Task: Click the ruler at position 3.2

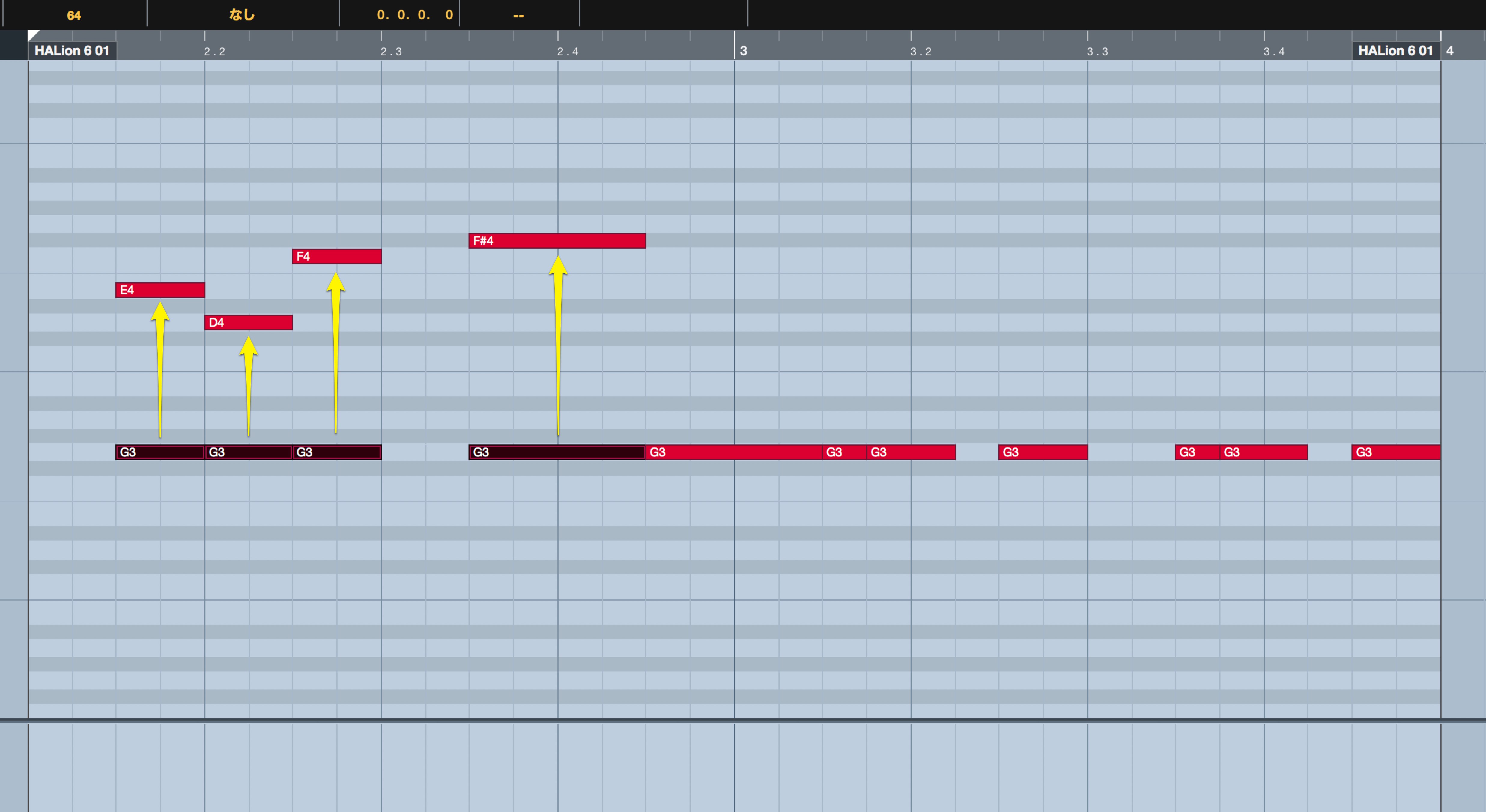Action: click(x=921, y=51)
